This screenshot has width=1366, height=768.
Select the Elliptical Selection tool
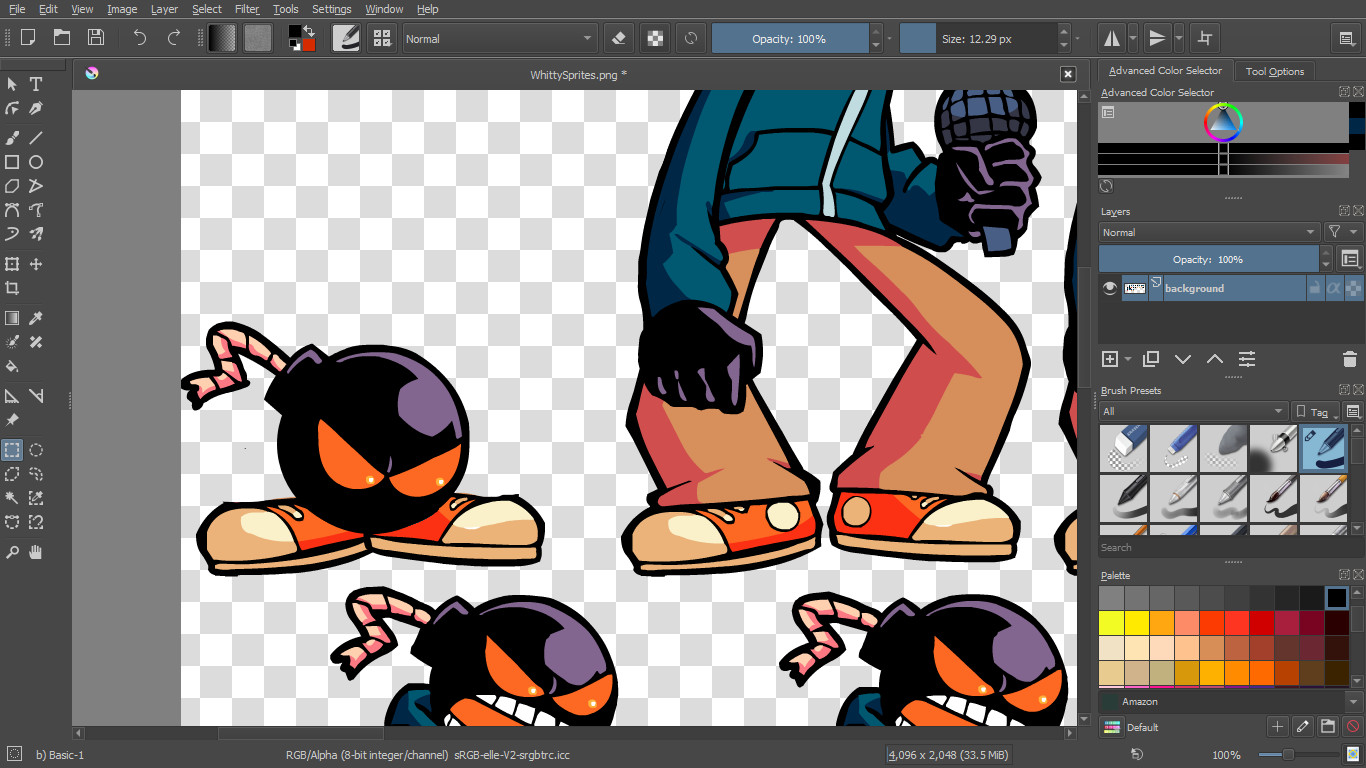36,450
